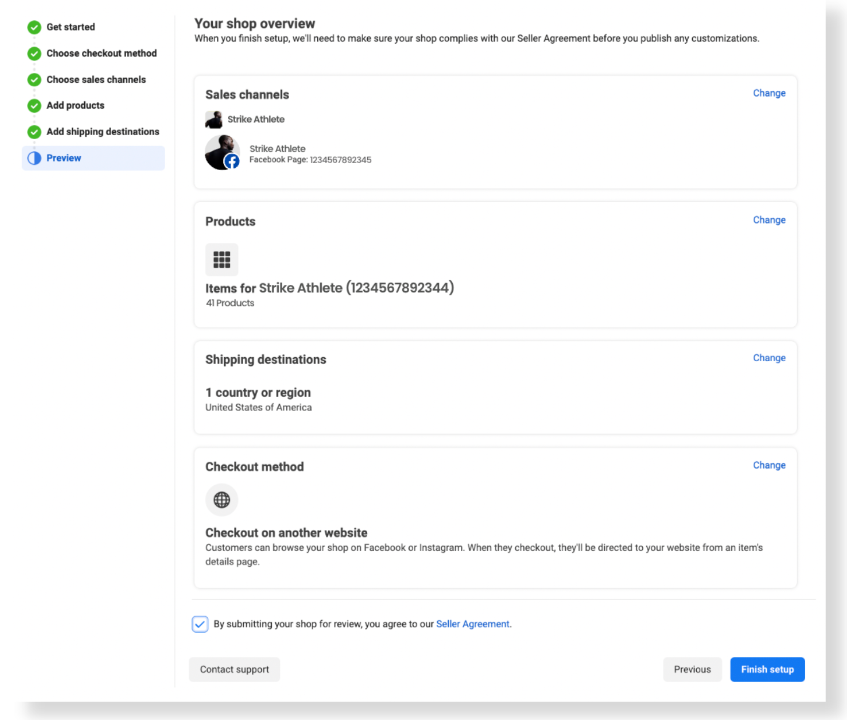Click the "1 country or region" text

pyautogui.click(x=258, y=393)
